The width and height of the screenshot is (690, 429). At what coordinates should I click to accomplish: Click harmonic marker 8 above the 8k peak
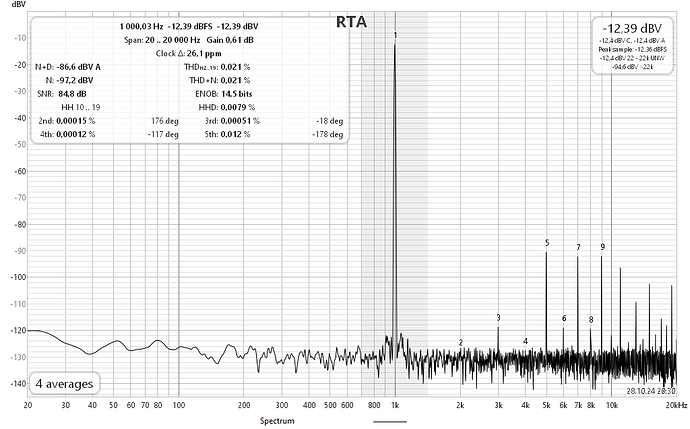pos(591,320)
